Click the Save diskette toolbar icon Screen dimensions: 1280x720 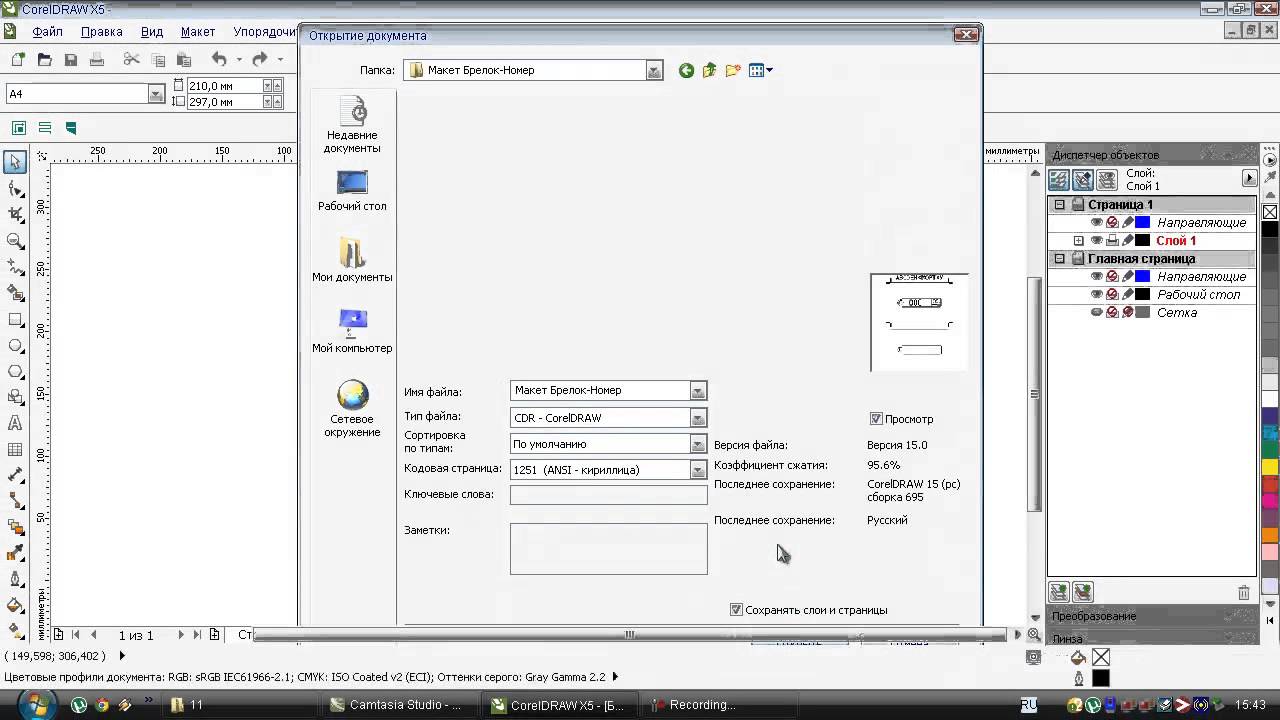pyautogui.click(x=70, y=60)
